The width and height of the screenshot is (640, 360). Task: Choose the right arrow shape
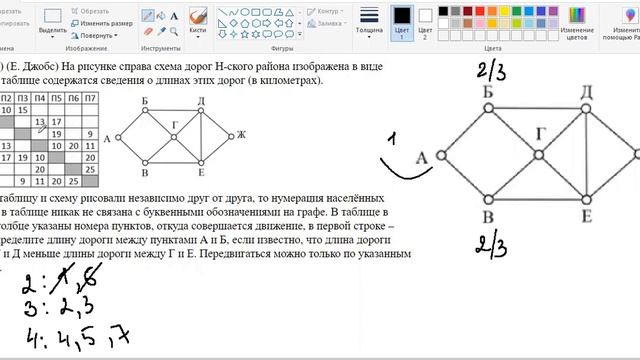pyautogui.click(x=267, y=23)
